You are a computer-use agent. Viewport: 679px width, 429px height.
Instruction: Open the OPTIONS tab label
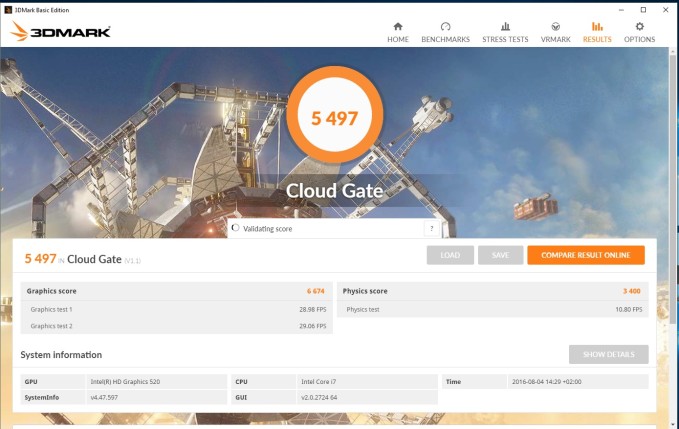click(640, 39)
